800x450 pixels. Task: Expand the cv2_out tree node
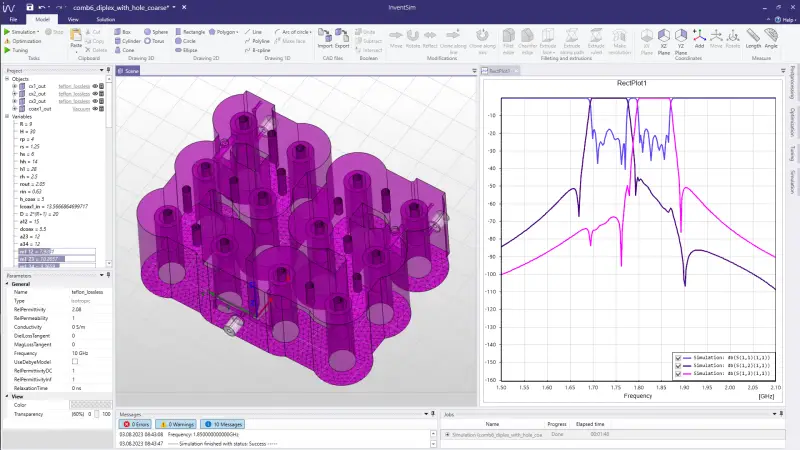tap(14, 94)
